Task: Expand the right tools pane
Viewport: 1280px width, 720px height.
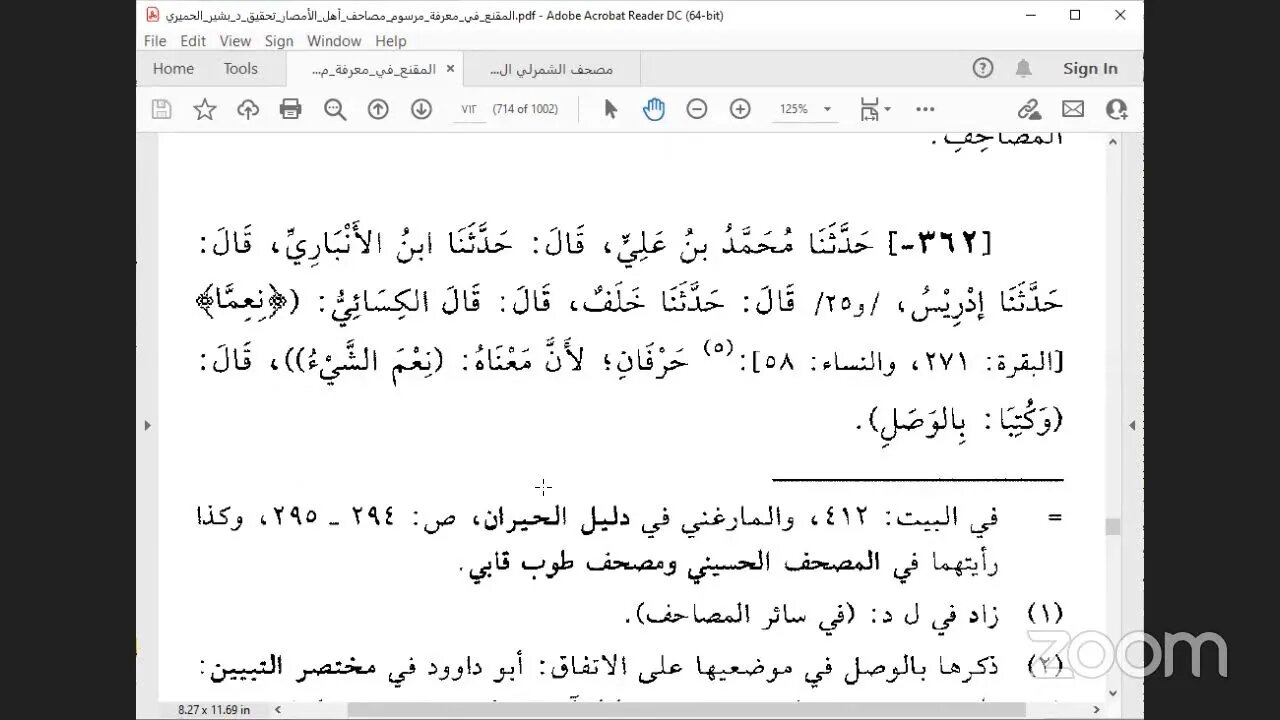Action: (1132, 425)
